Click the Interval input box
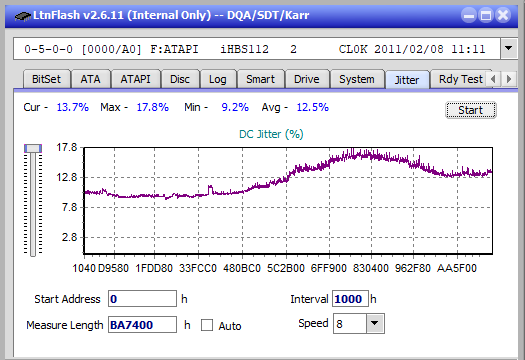Viewport: 525px width, 360px height. (350, 299)
